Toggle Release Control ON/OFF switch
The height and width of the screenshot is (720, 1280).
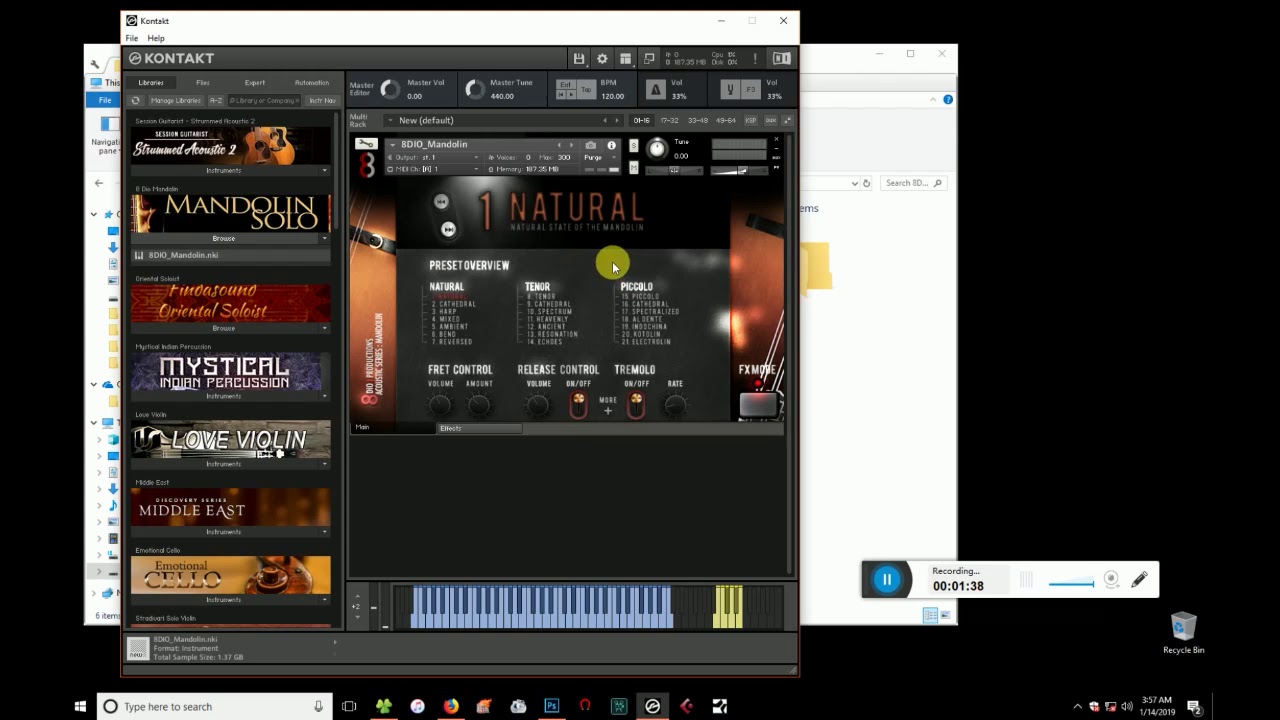pos(578,404)
